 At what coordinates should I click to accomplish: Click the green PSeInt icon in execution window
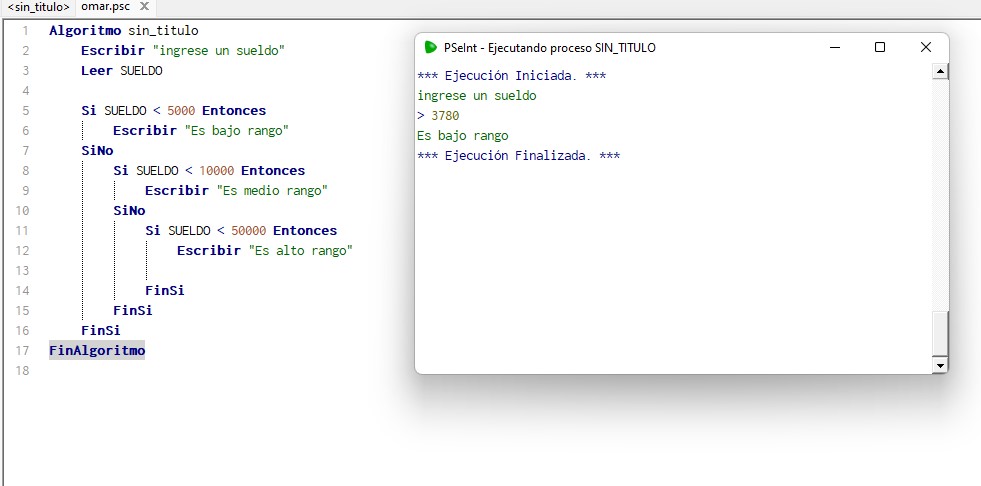pos(430,47)
